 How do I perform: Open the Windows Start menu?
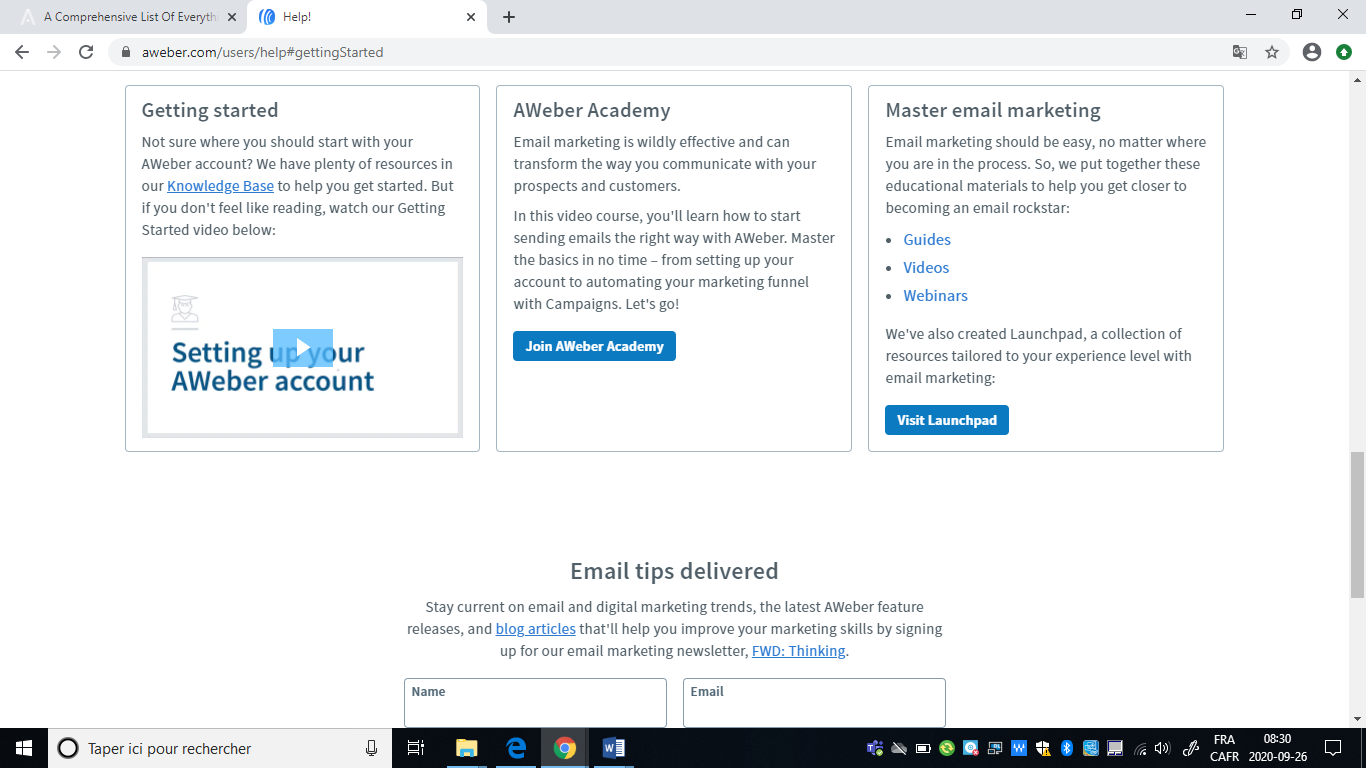[x=24, y=748]
